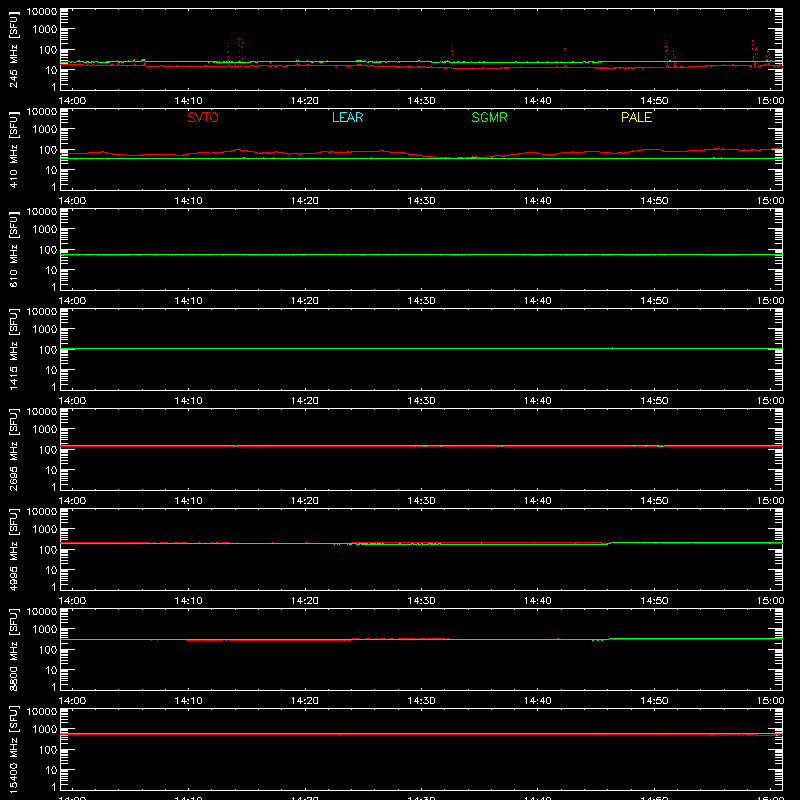Click 14:40 tick label below 410 MHz plot
This screenshot has width=800, height=800.
[538, 201]
